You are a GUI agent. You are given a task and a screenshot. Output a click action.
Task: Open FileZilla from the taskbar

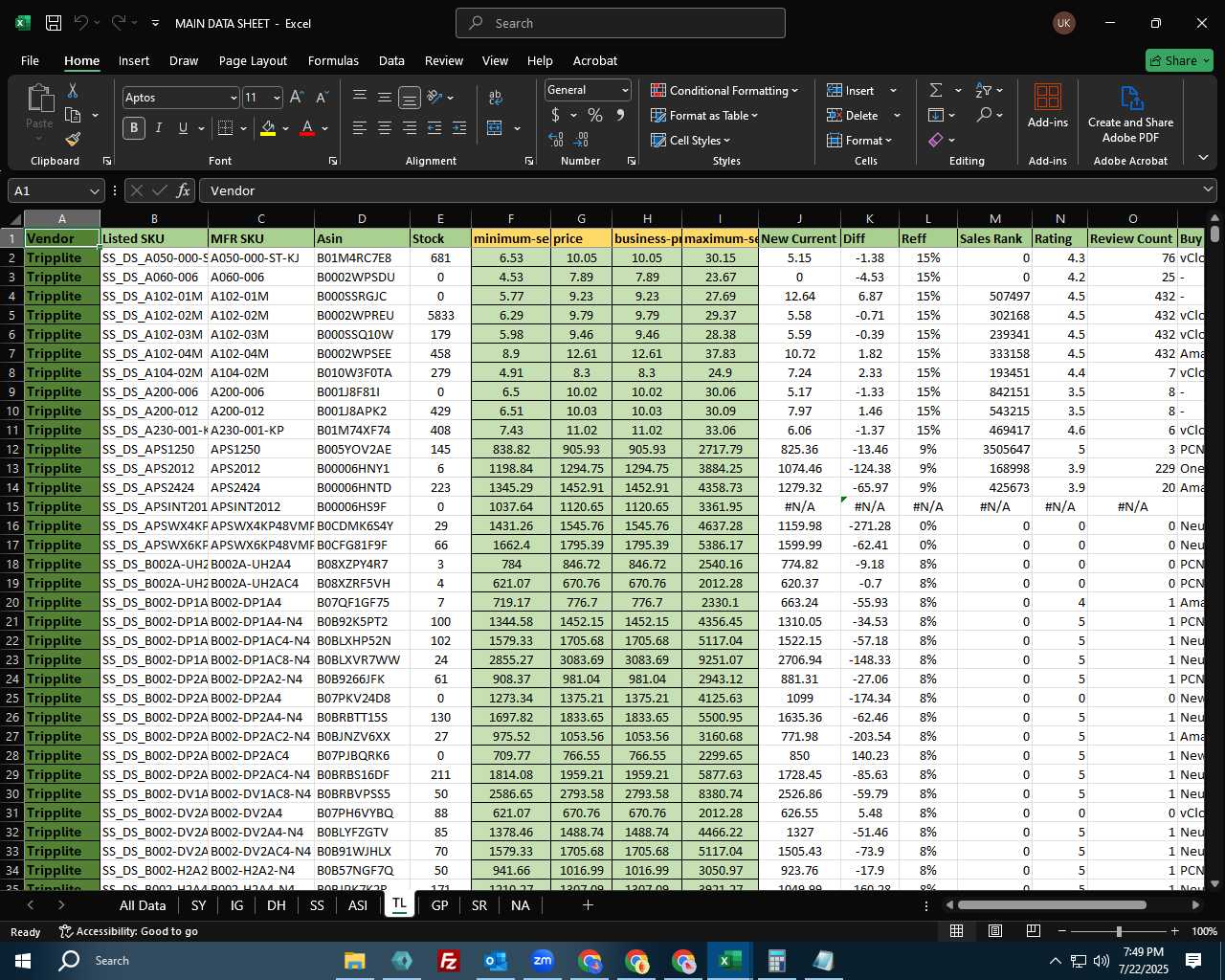[x=448, y=961]
